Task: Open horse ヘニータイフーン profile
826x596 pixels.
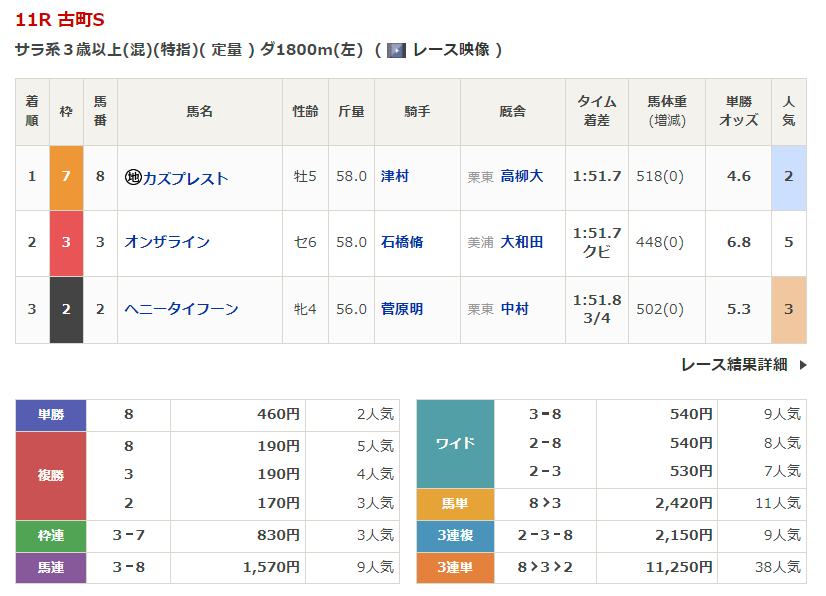Action: [181, 309]
